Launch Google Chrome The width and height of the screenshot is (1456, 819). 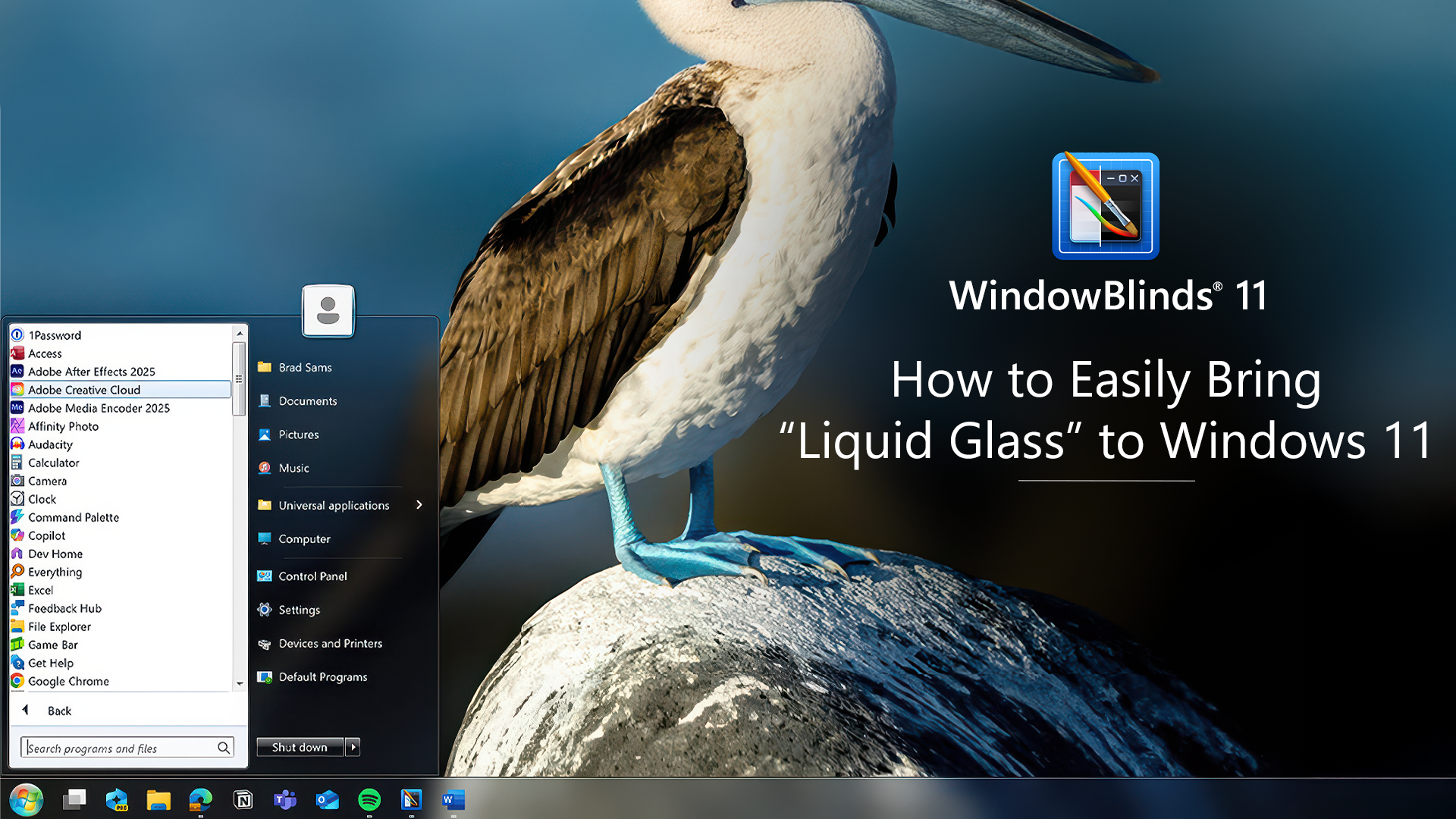tap(121, 681)
